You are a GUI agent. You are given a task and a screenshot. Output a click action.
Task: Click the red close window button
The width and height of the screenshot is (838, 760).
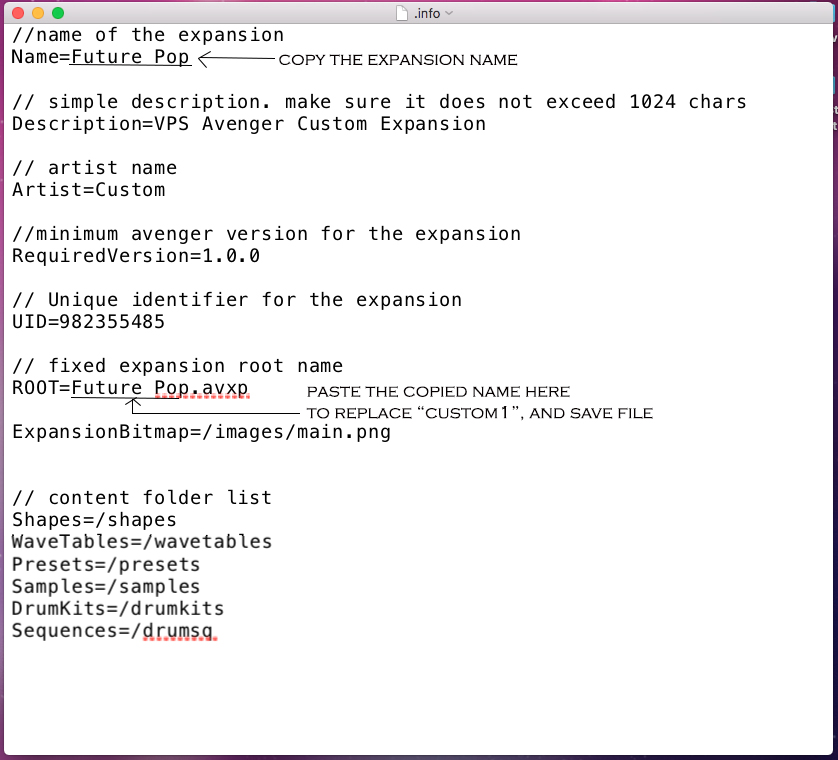click(x=18, y=13)
